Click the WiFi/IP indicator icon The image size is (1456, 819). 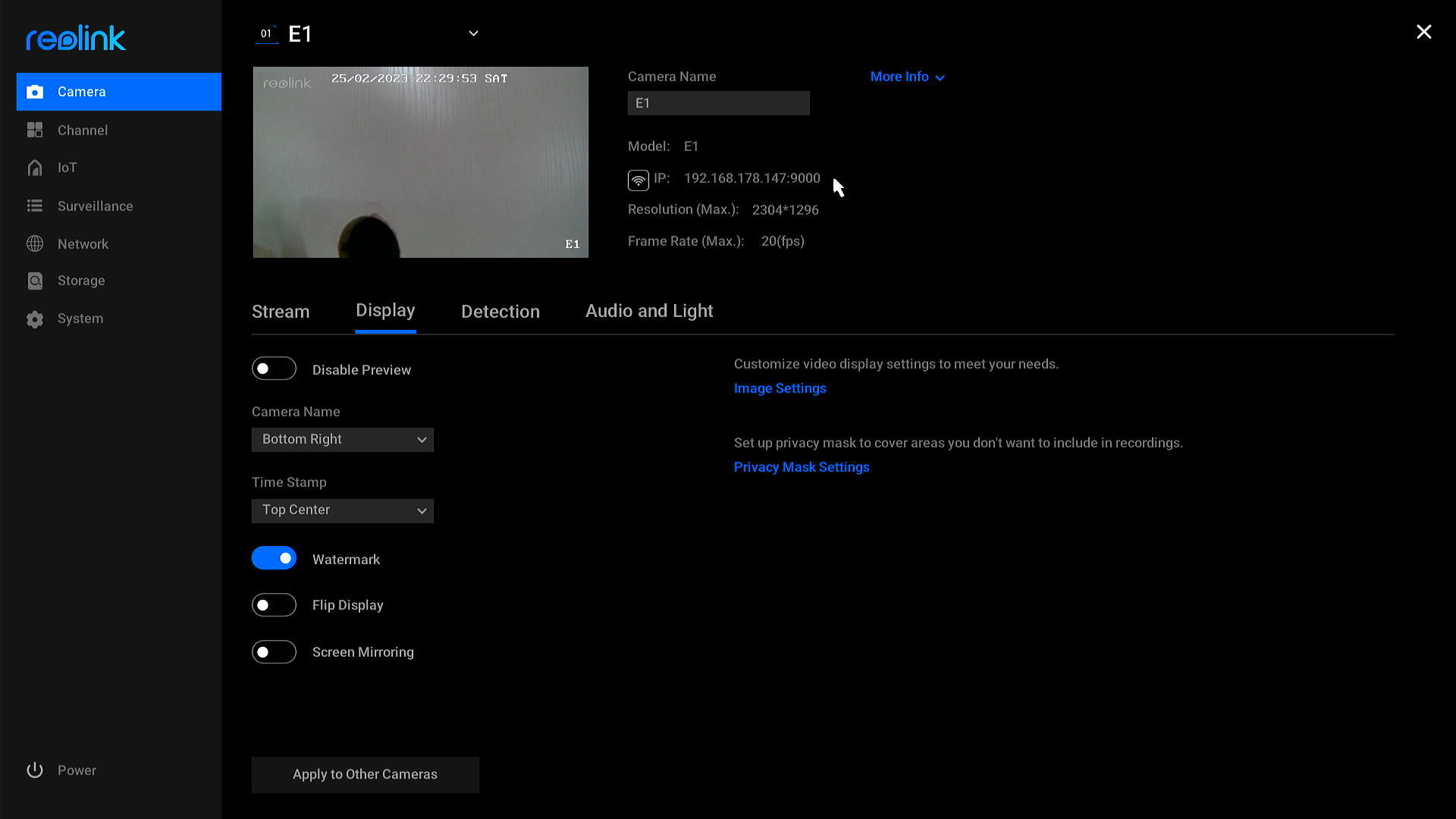637,179
